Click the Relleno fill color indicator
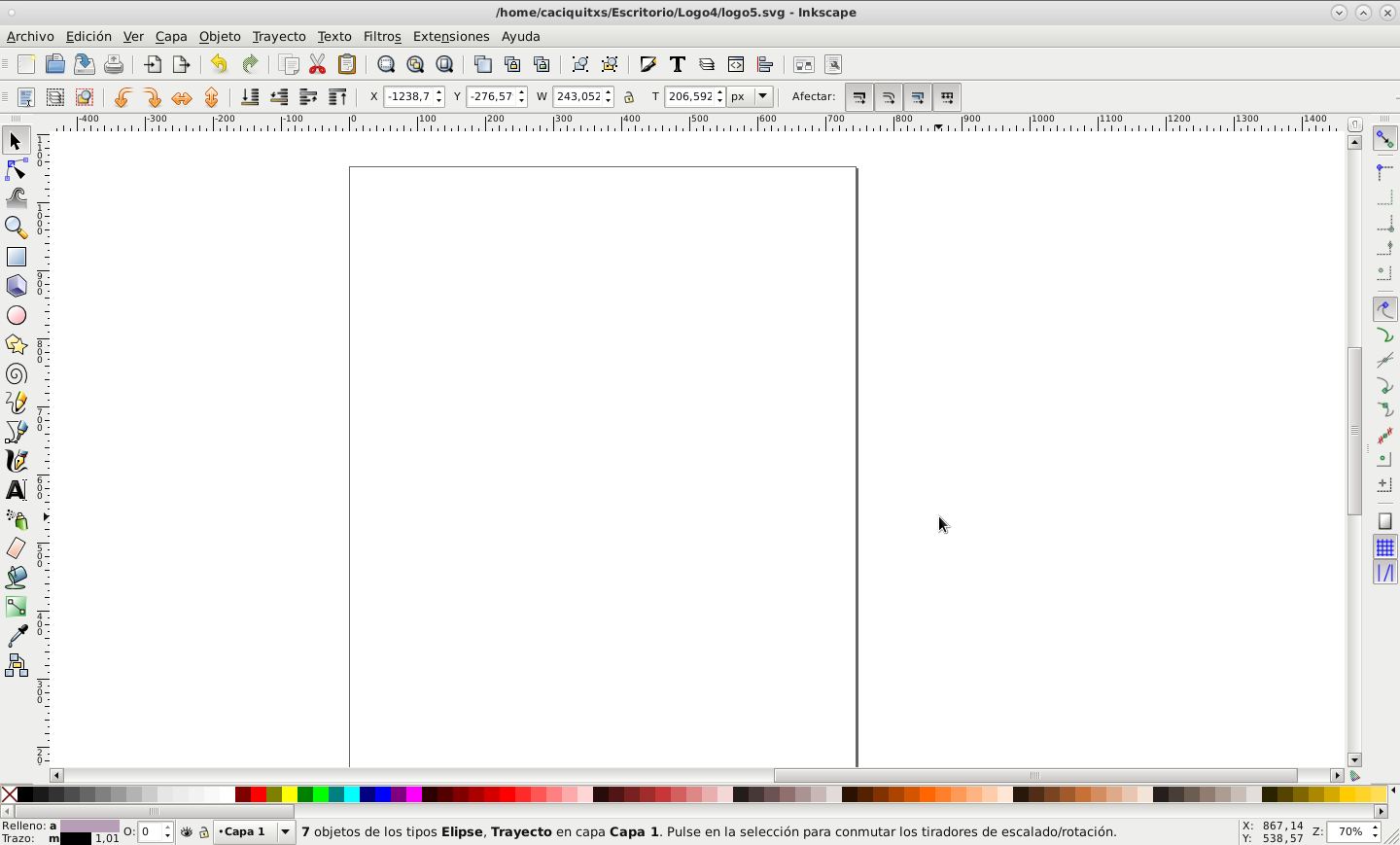This screenshot has width=1400, height=845. [x=89, y=826]
